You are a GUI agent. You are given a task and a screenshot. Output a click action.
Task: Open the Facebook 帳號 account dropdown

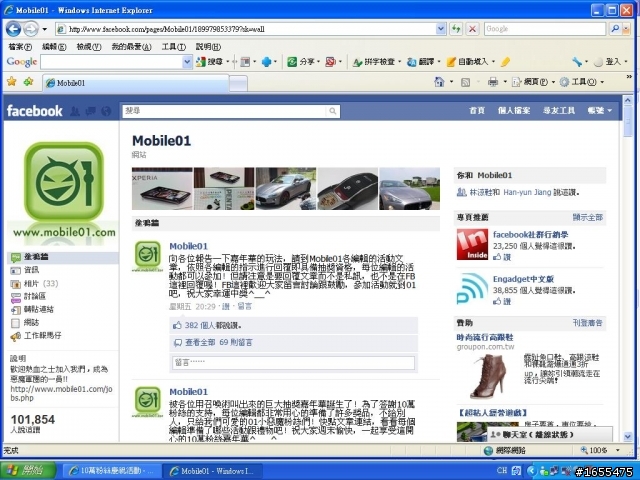(x=600, y=111)
